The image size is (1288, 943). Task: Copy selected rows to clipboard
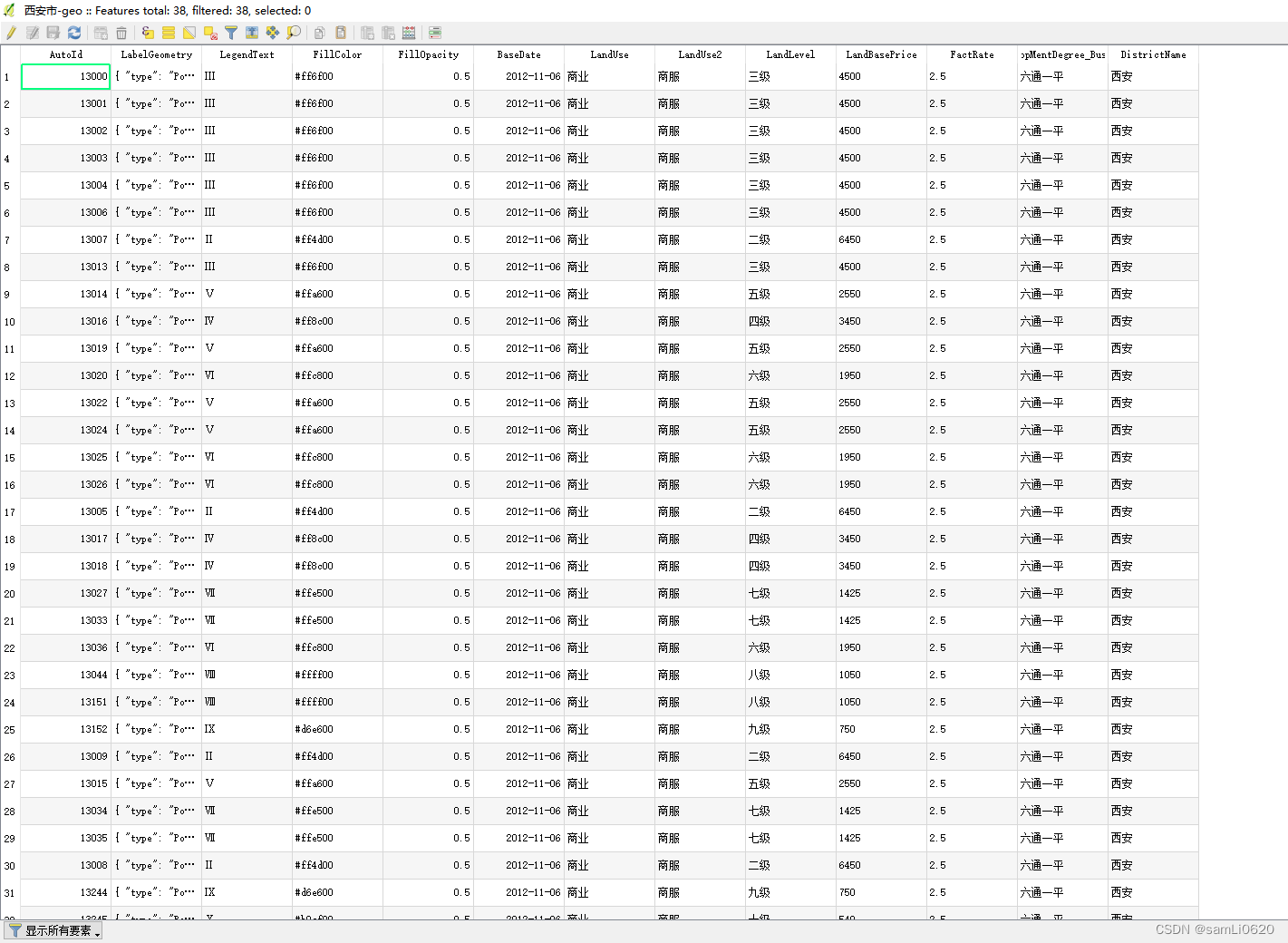(320, 33)
